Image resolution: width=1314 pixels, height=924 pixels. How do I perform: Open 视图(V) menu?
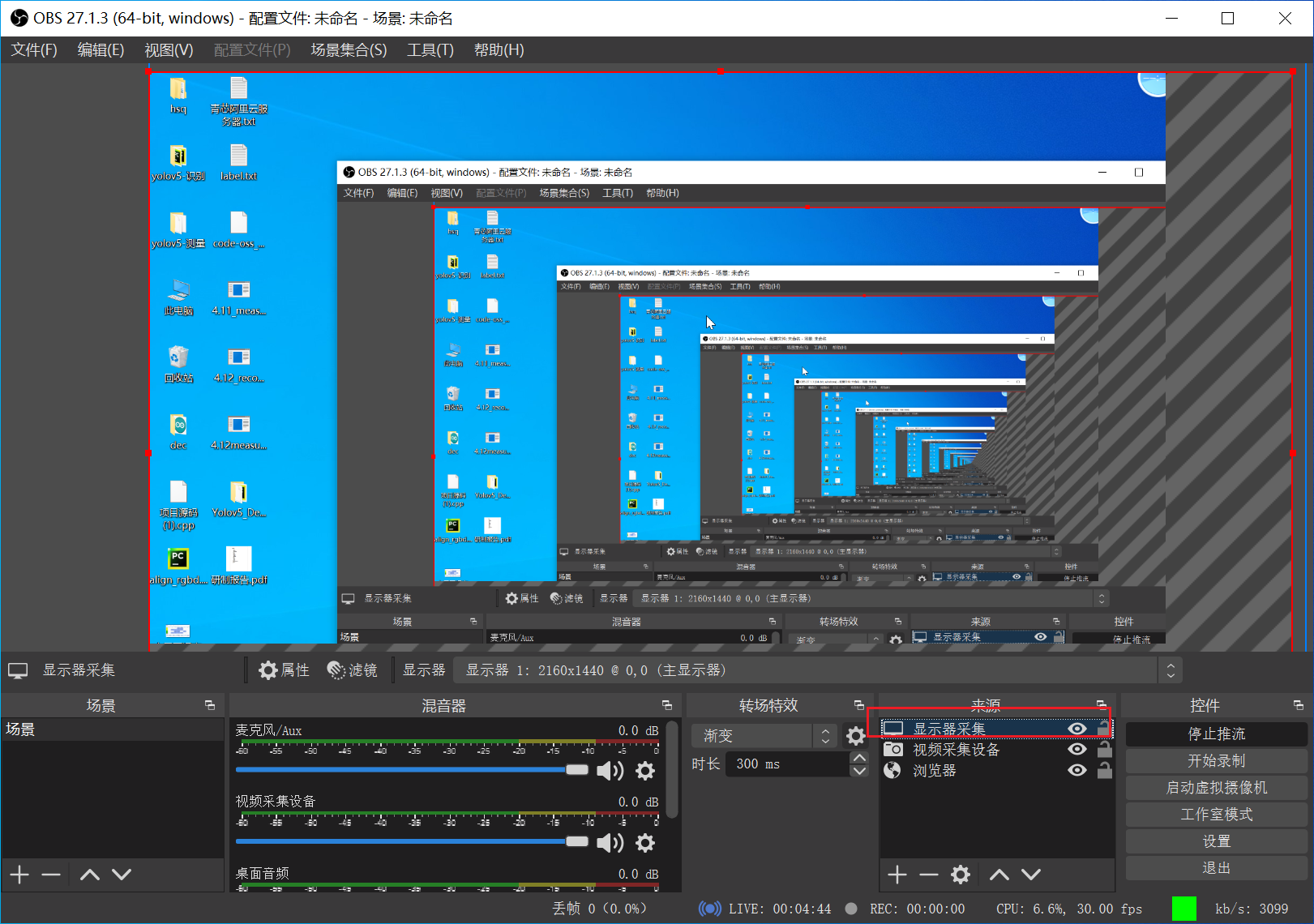[169, 50]
